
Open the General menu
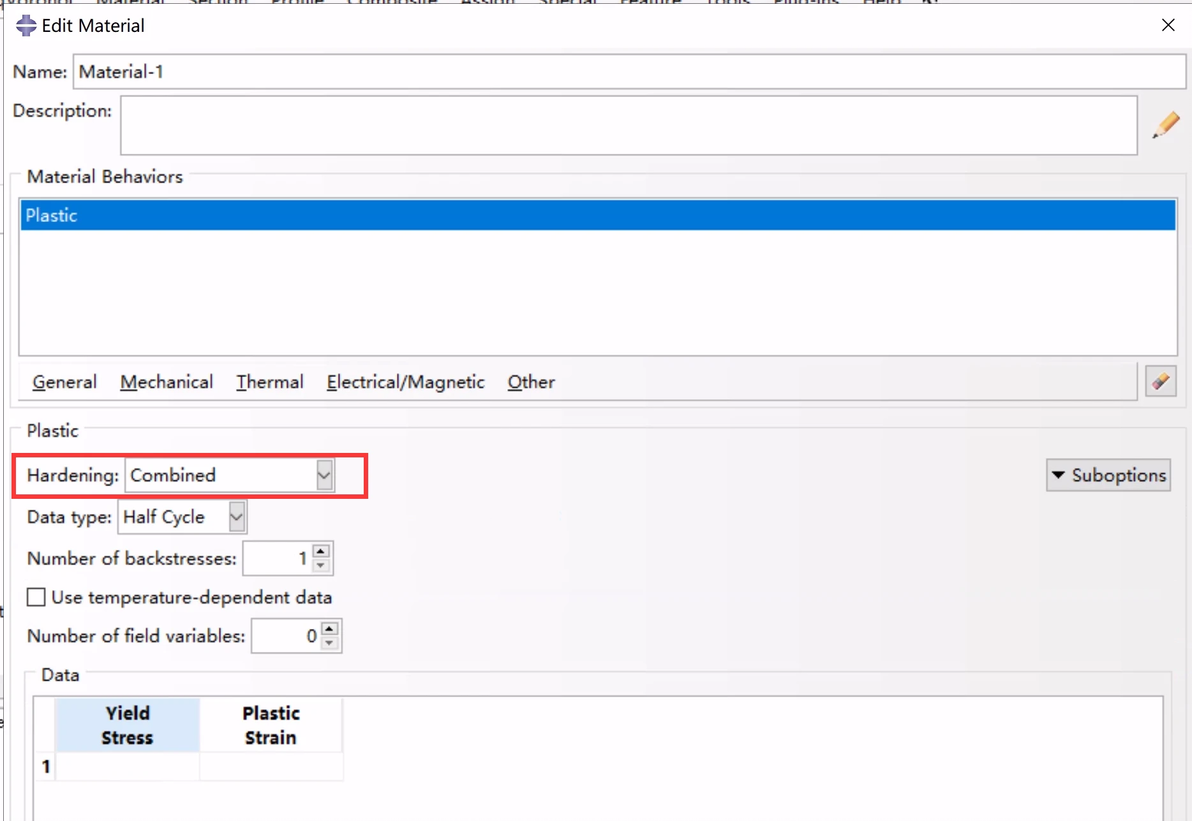65,382
